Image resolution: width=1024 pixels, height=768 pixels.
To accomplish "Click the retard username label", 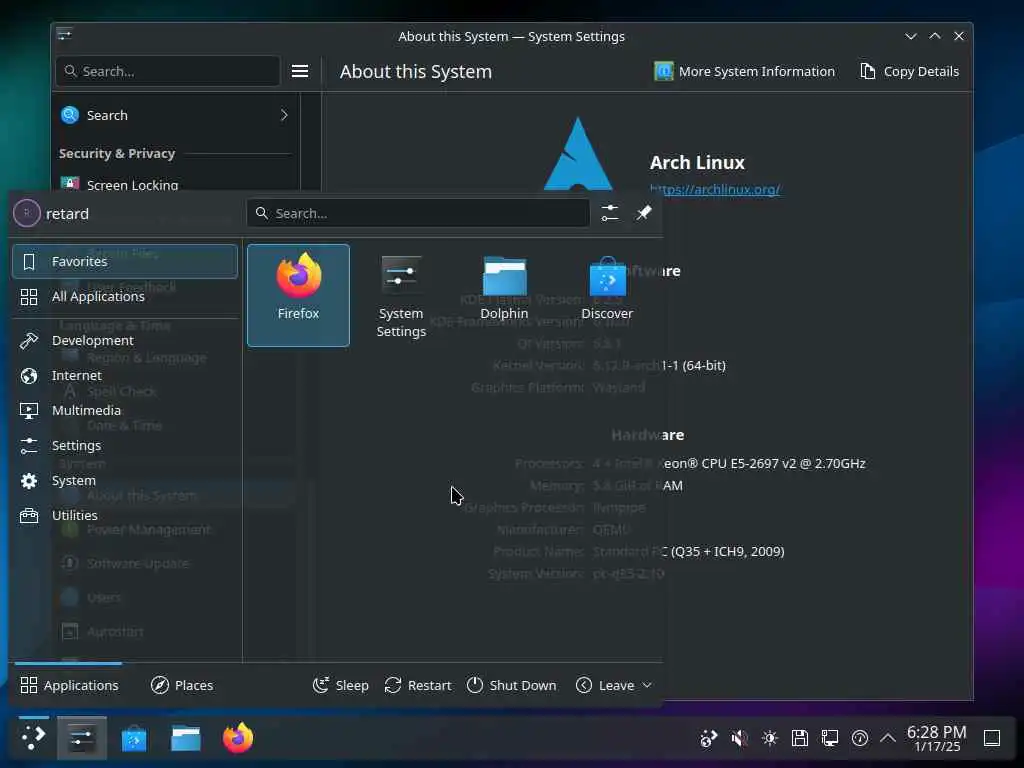I will 67,214.
